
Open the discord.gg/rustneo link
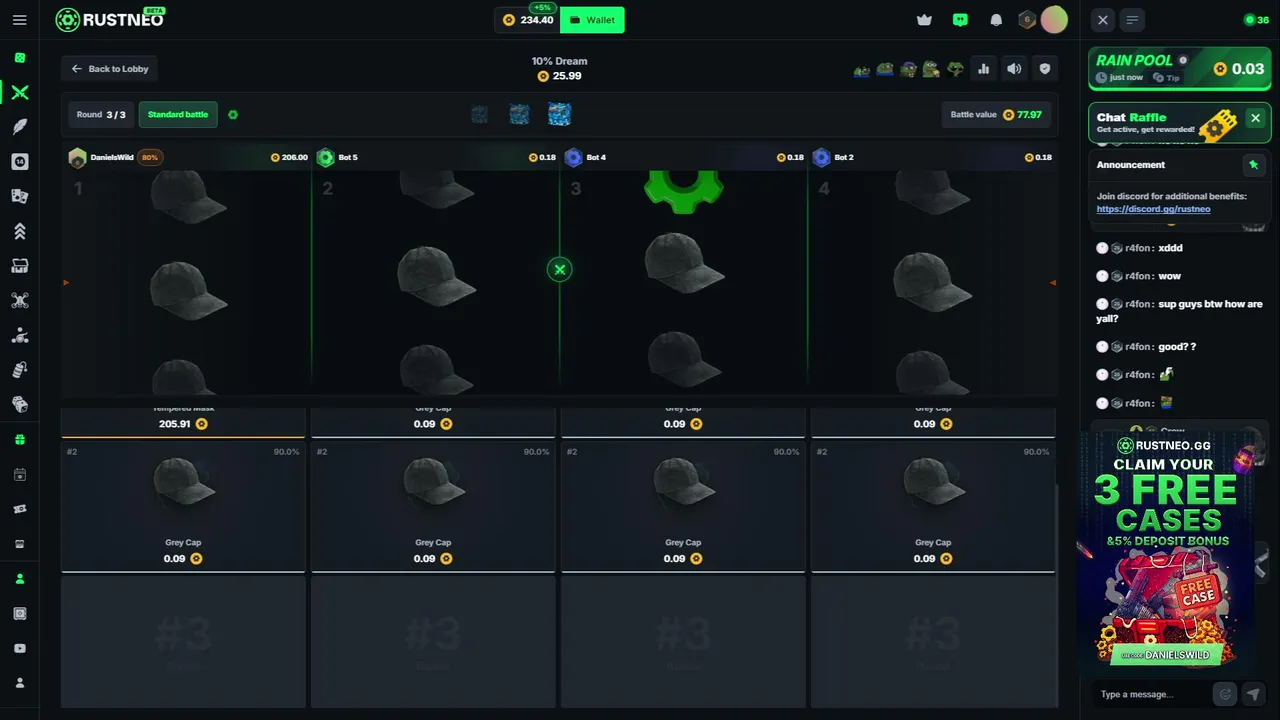pyautogui.click(x=1153, y=209)
